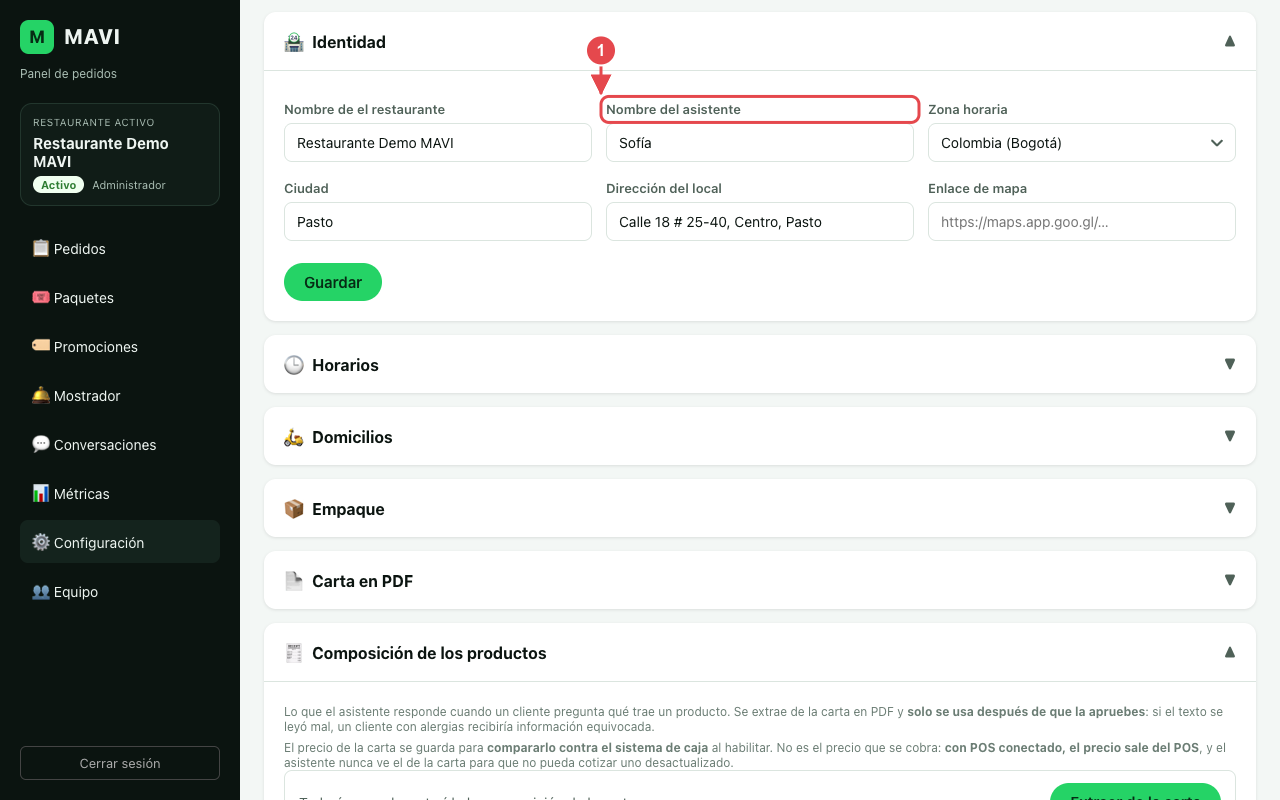
Task: Collapse the Identidad section arrow
Action: (1230, 41)
